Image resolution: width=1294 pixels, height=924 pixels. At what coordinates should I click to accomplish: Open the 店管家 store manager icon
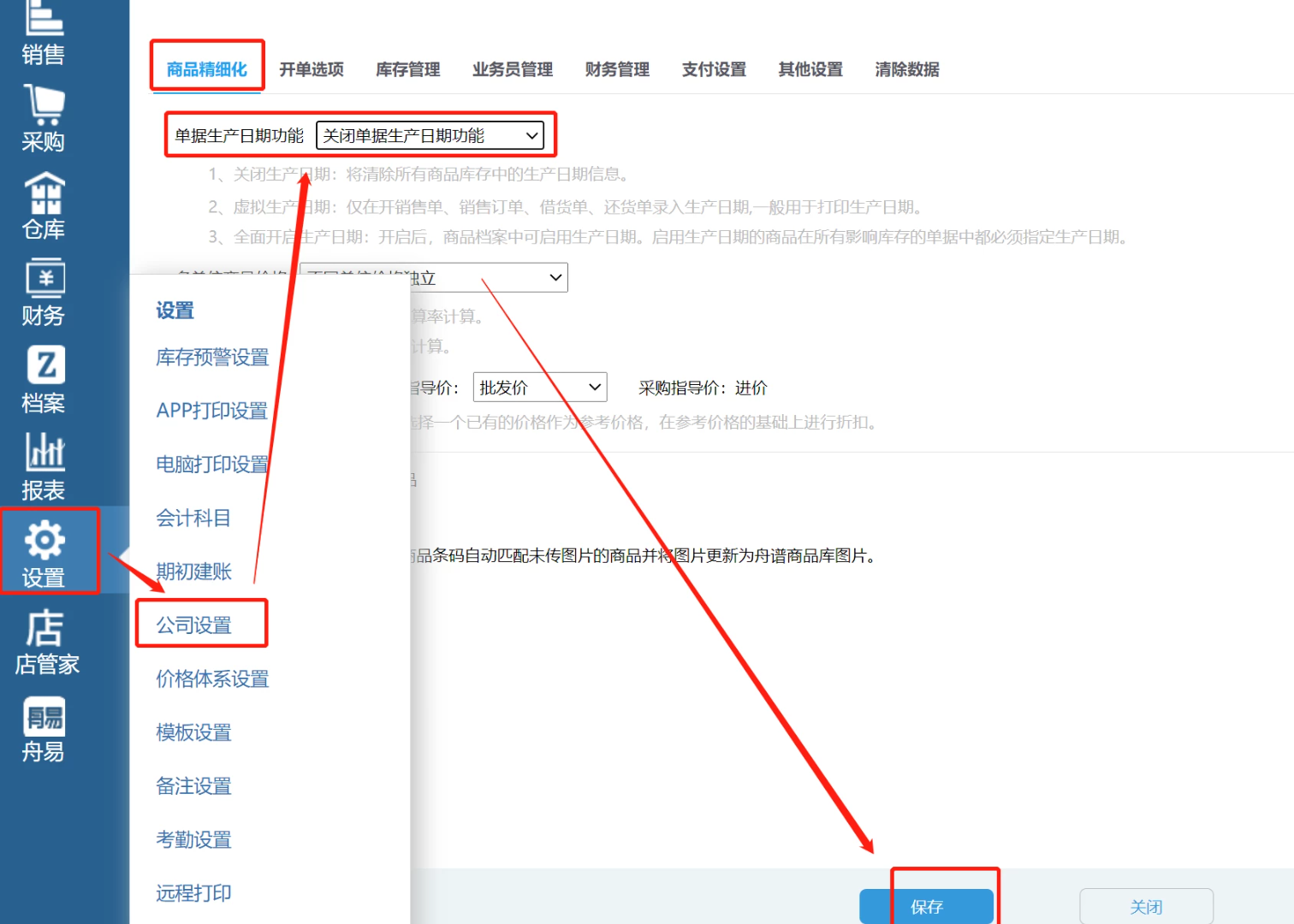[46, 642]
